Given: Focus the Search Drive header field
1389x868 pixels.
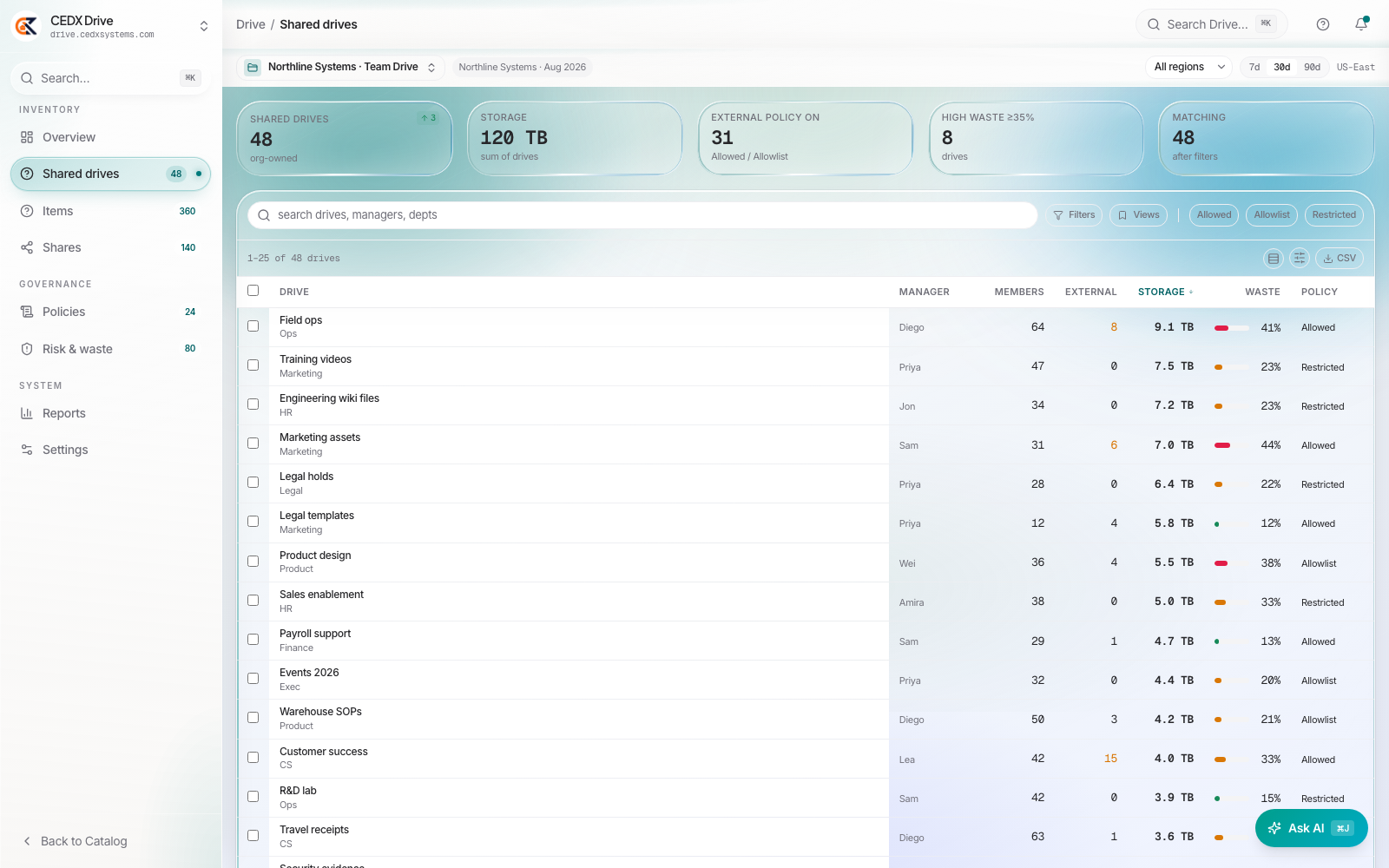Looking at the screenshot, I should coord(1211,24).
